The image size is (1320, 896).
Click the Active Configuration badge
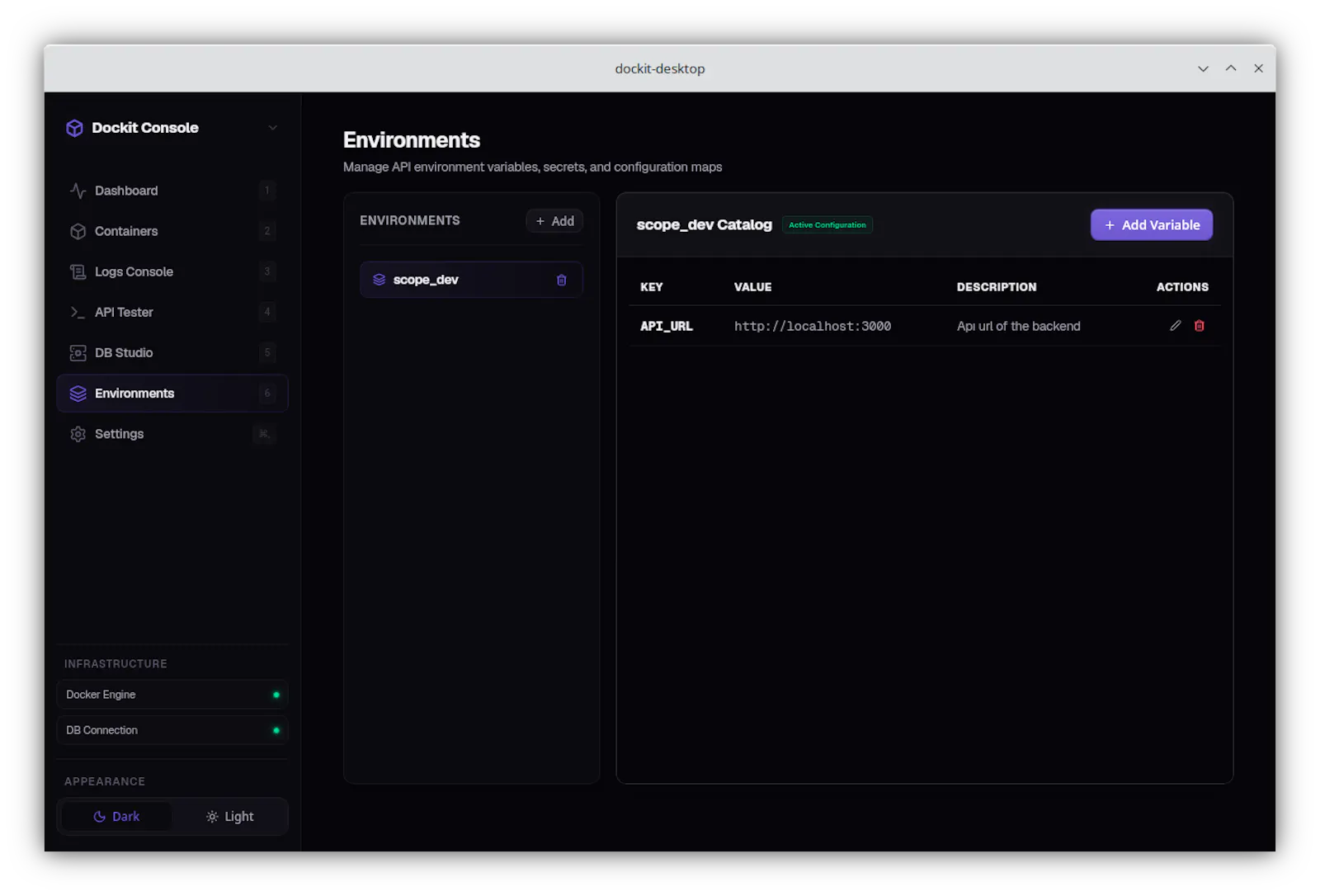tap(827, 225)
